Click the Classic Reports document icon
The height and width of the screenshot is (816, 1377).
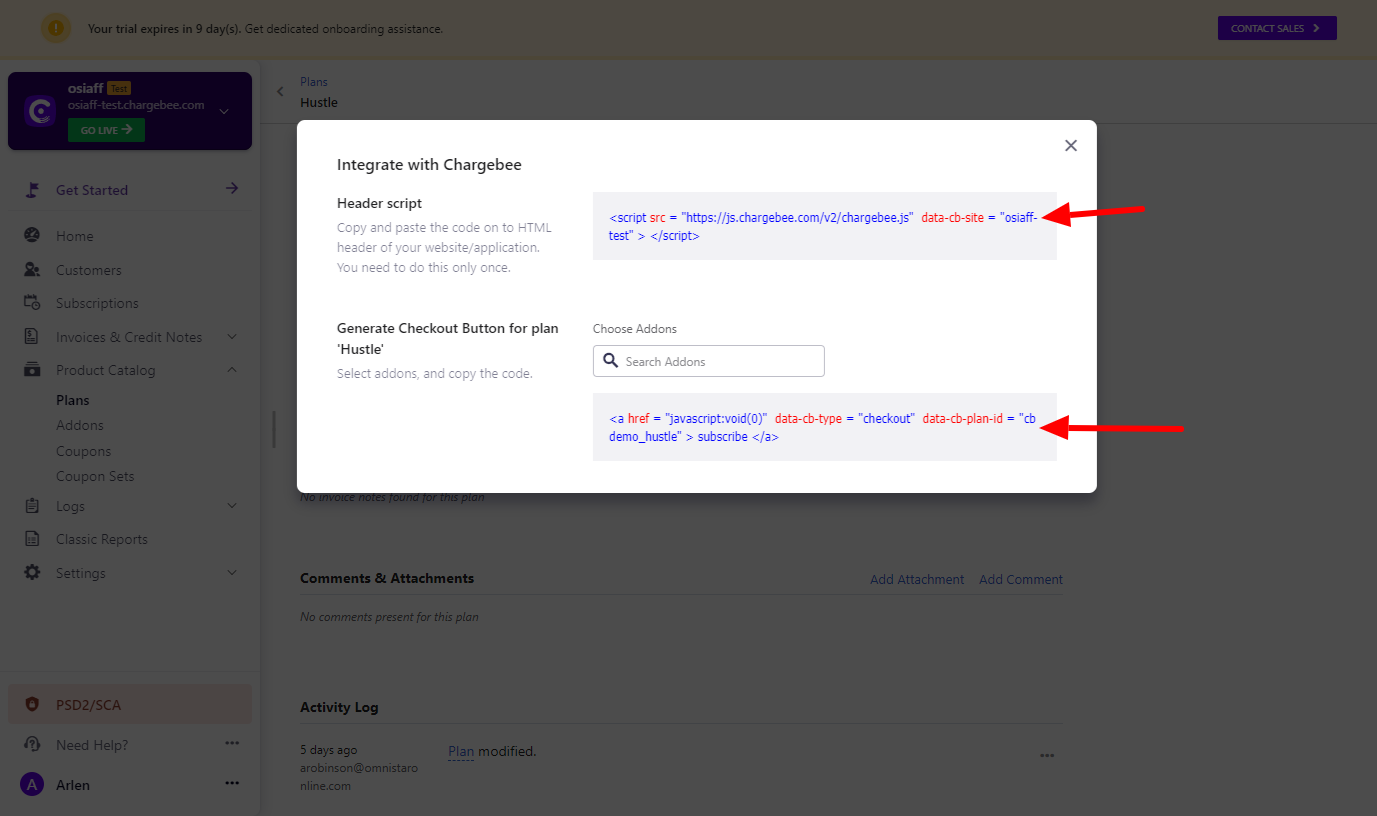coord(32,539)
